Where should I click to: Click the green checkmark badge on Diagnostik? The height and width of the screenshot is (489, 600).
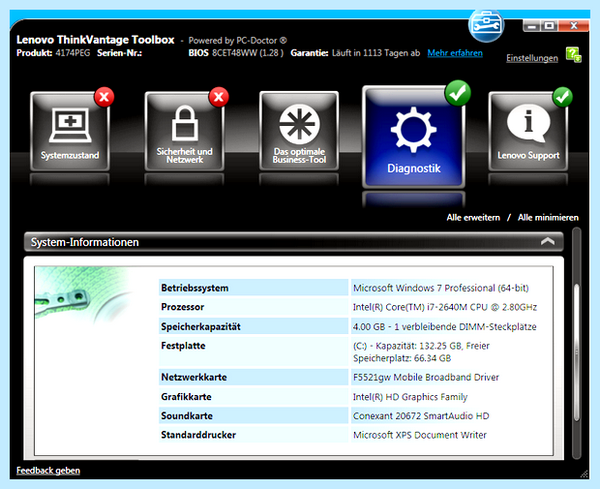(458, 93)
